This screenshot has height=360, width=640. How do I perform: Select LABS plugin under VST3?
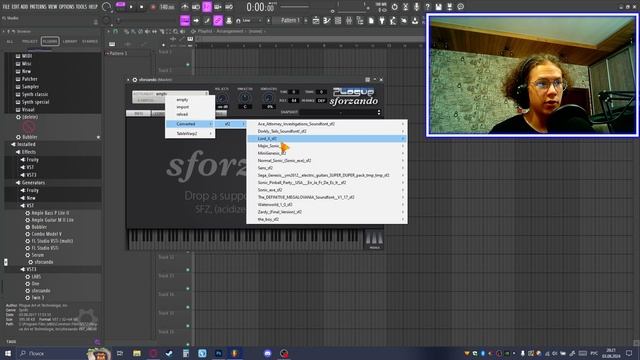36,277
